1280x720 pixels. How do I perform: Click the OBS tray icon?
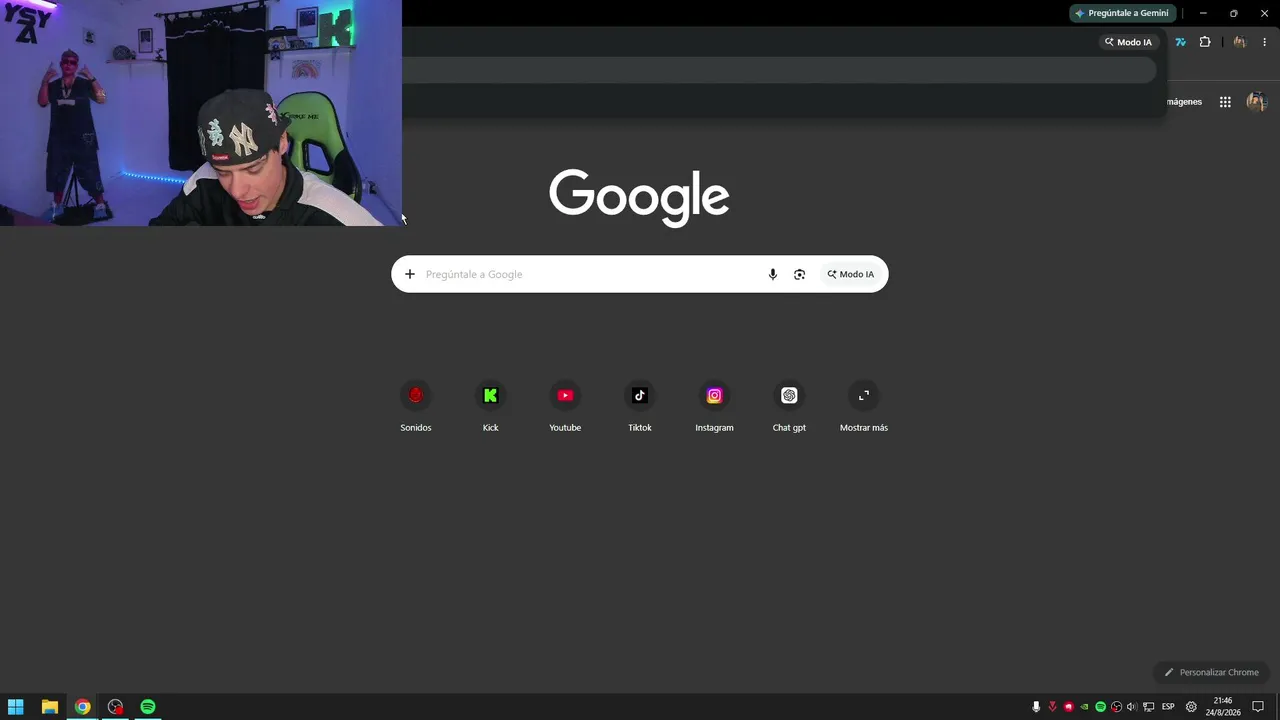[1116, 707]
